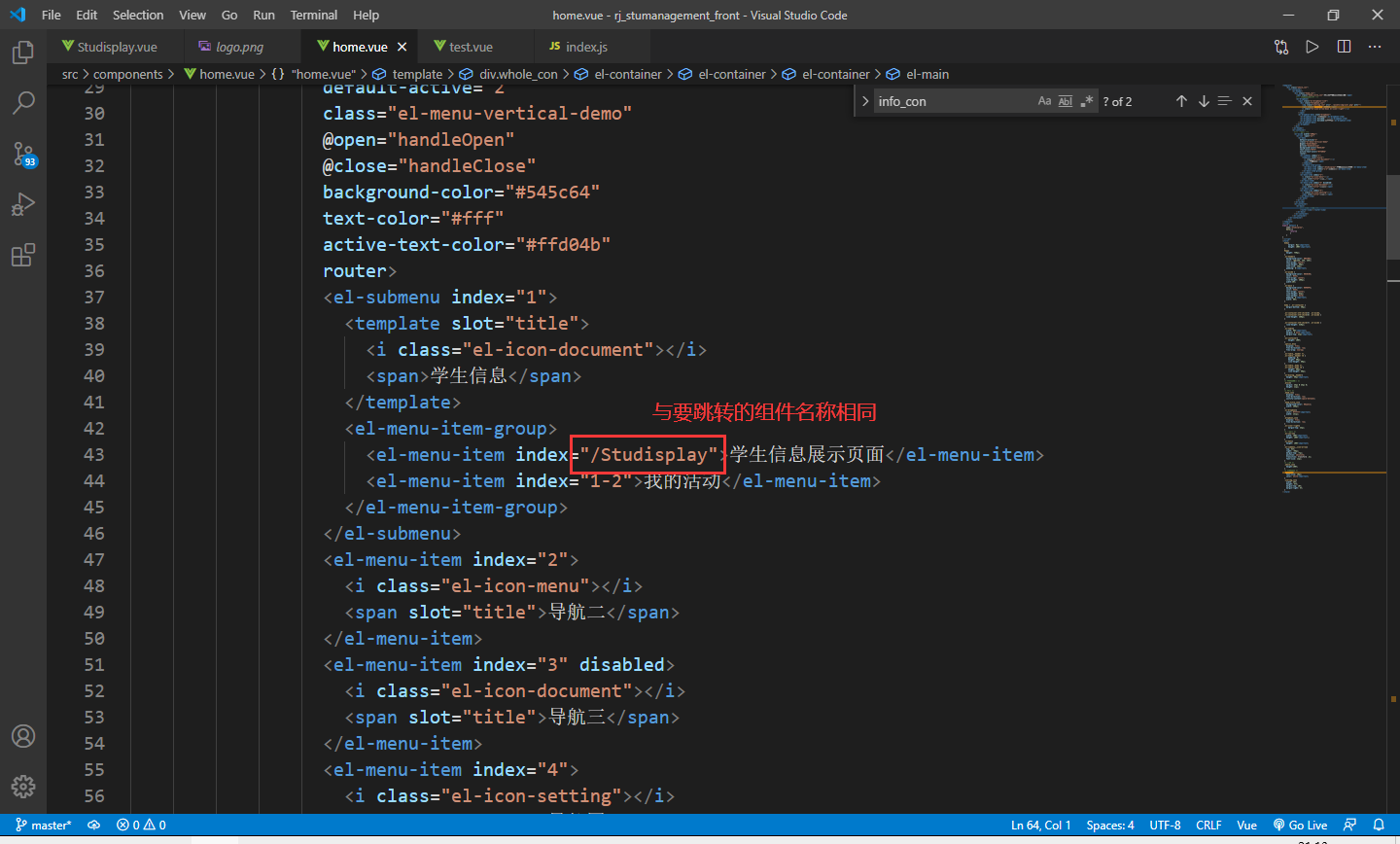Viewport: 1400px width, 844px height.
Task: Toggle Use Regular Expression in find widget
Action: coord(1087,101)
